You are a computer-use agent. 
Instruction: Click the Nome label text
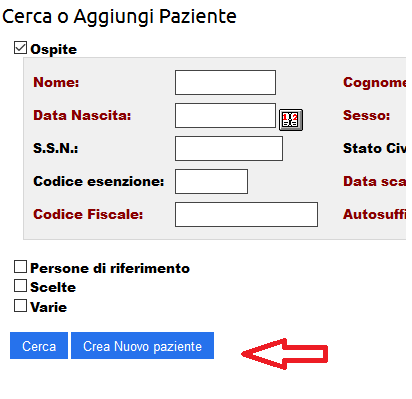coord(56,82)
